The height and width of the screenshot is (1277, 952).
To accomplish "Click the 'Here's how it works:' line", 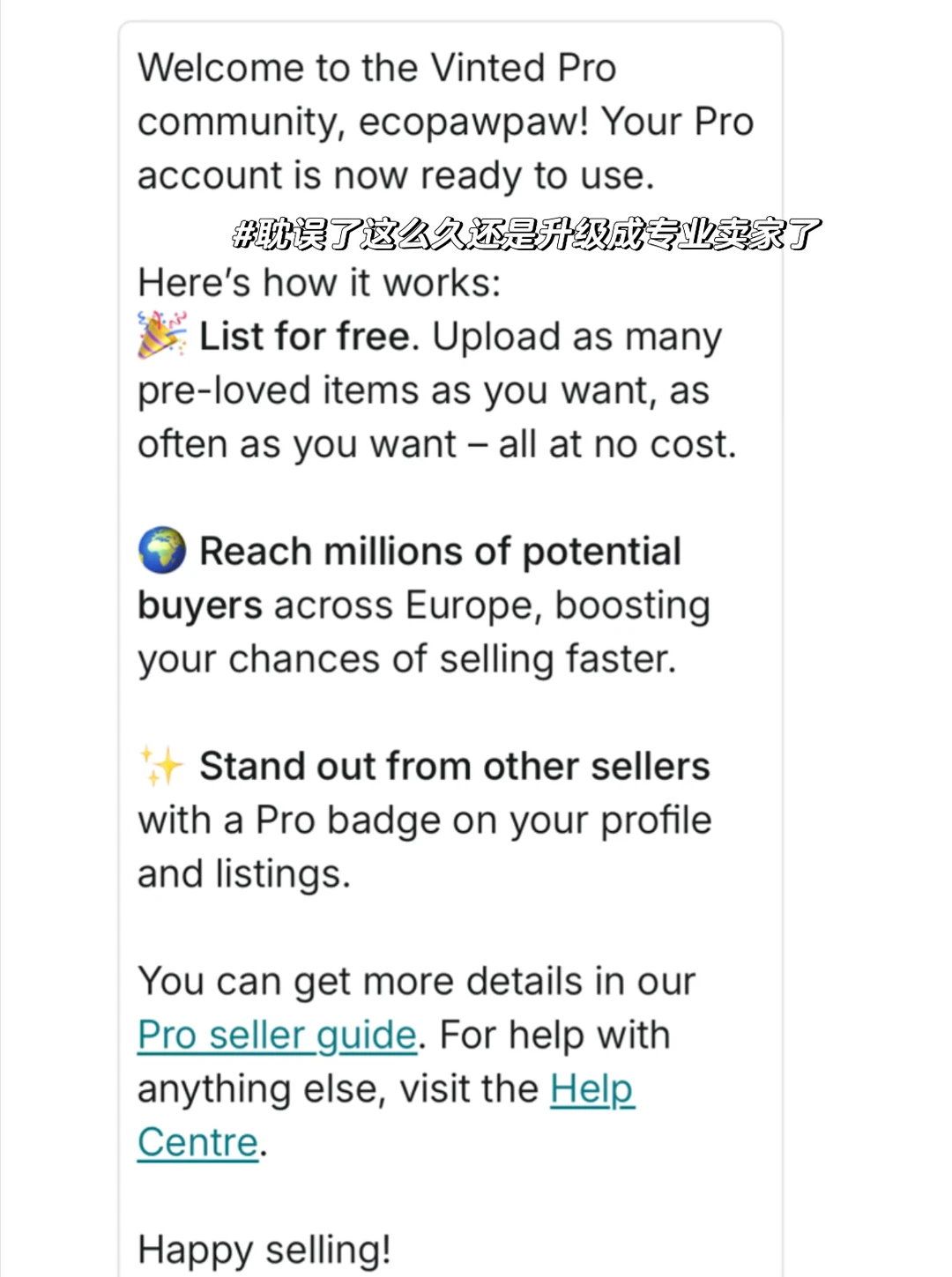I will click(319, 283).
